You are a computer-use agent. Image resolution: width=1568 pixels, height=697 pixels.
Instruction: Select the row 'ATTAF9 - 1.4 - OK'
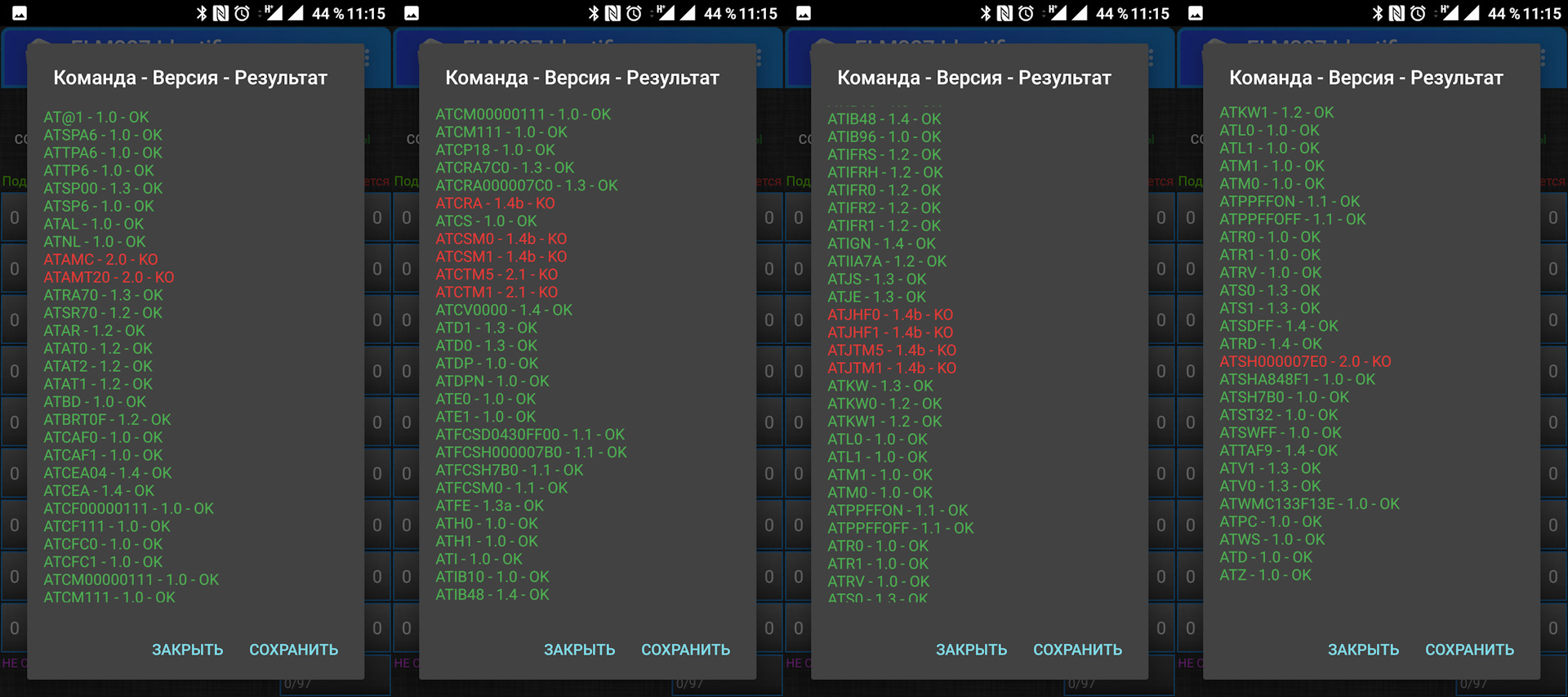[1279, 450]
